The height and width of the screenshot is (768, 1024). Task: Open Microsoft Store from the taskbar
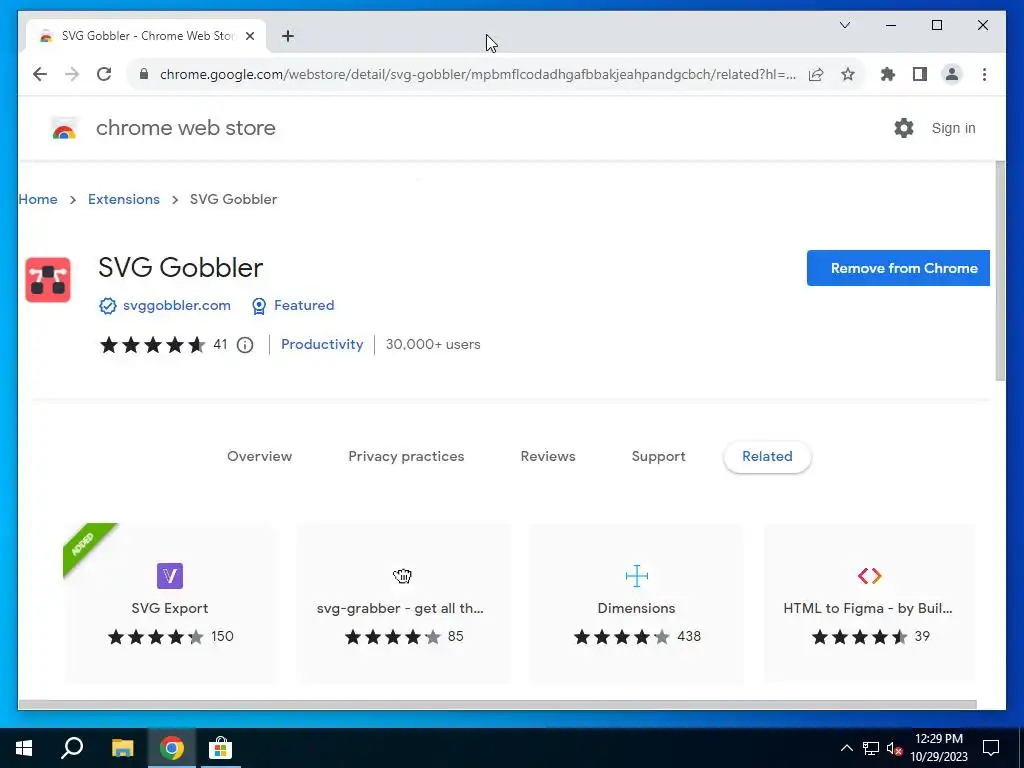(220, 748)
